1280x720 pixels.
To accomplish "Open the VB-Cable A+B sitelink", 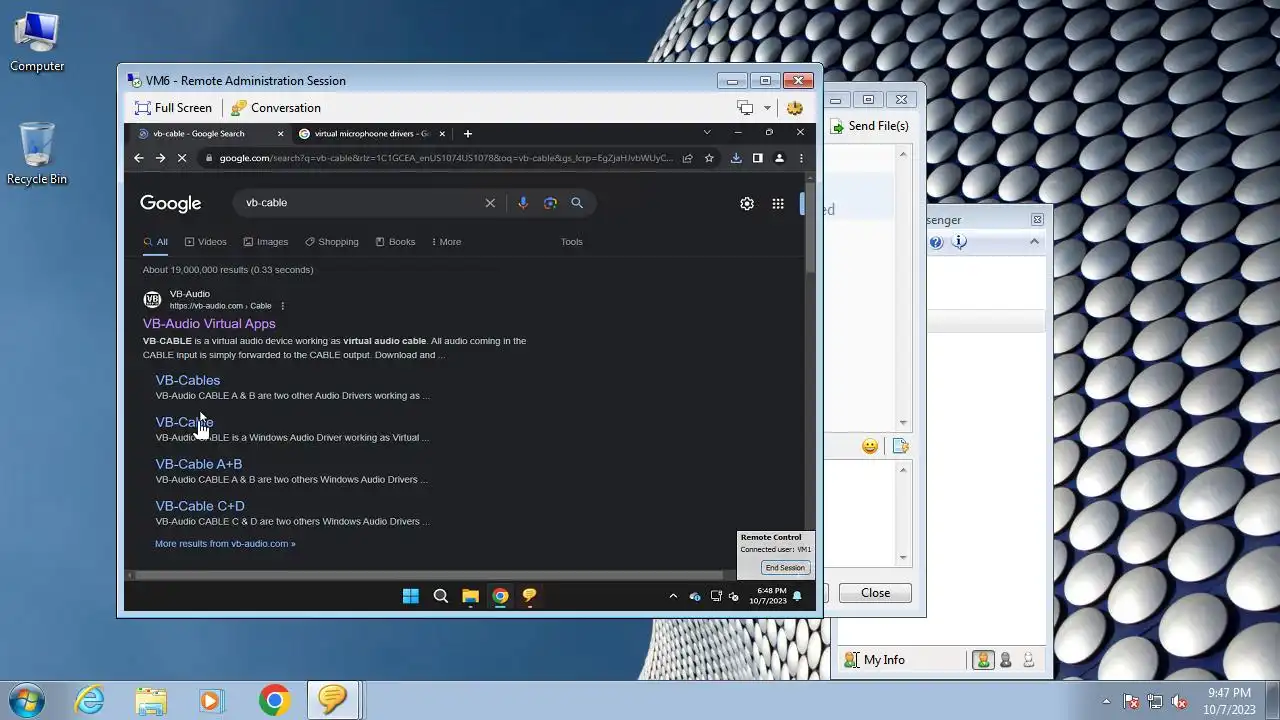I will click(199, 464).
